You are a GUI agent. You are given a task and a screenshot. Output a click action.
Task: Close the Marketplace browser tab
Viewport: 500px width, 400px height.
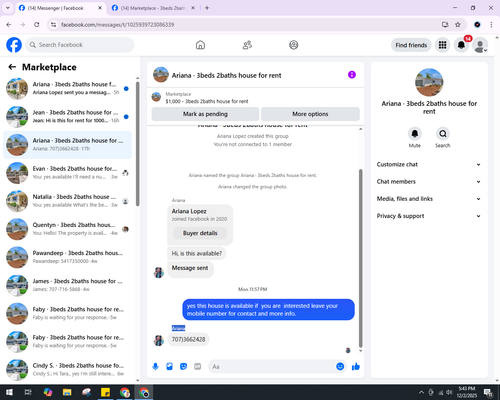(193, 8)
